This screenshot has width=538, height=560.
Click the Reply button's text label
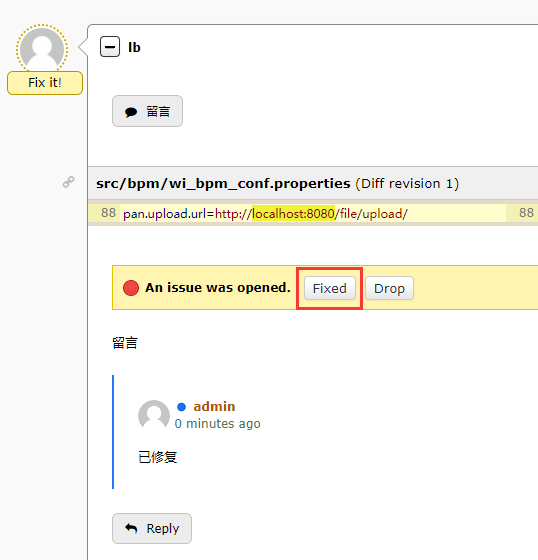click(163, 529)
